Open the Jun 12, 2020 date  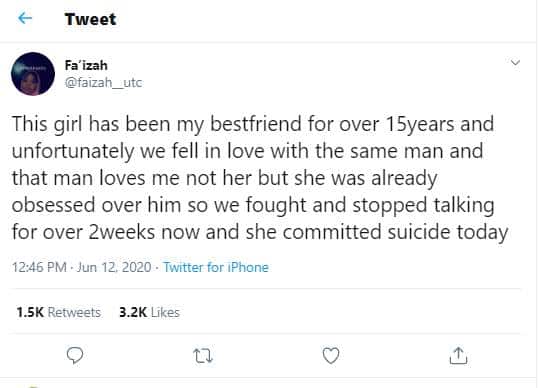[x=114, y=267]
